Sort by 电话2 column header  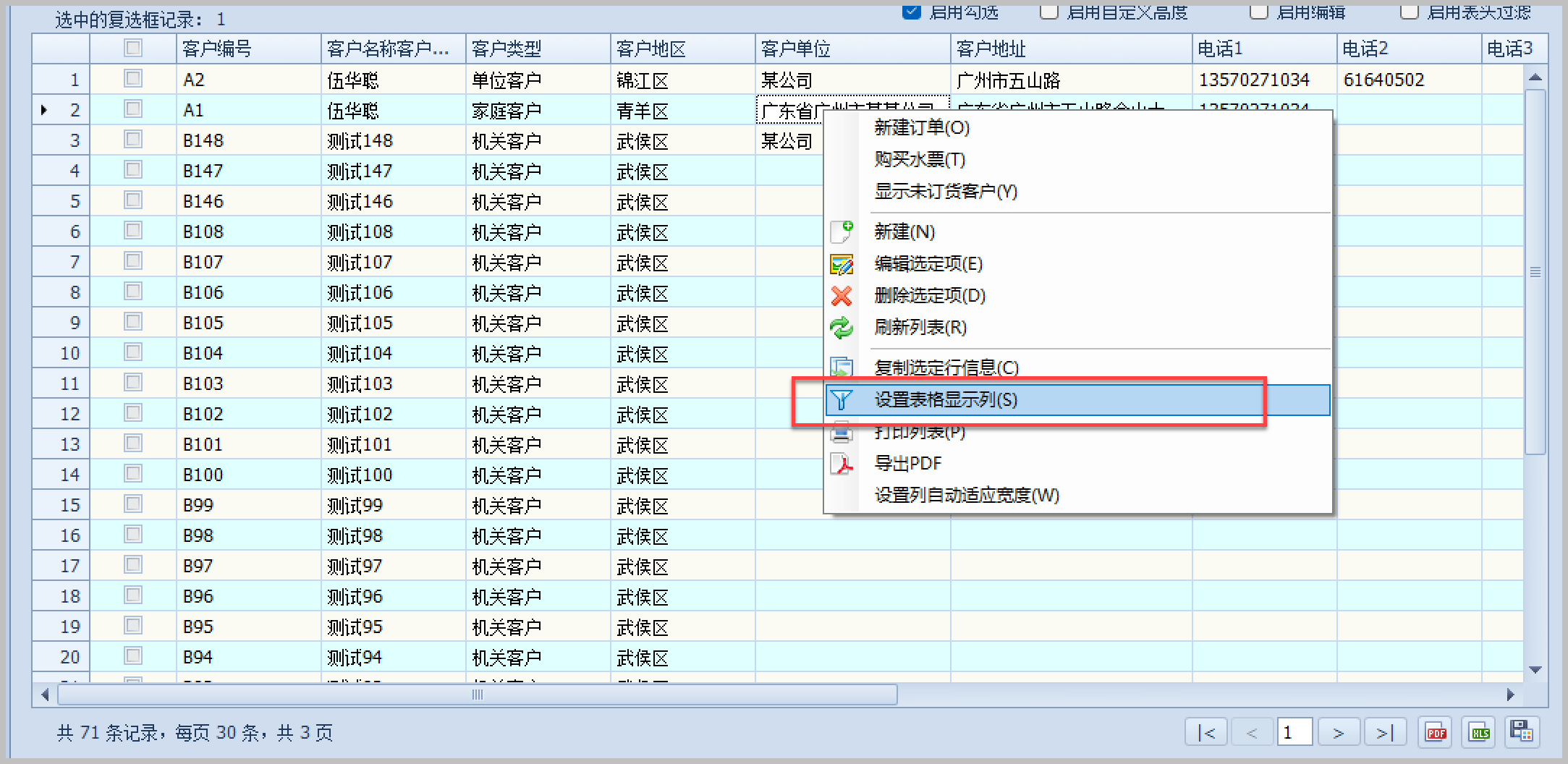[1409, 48]
